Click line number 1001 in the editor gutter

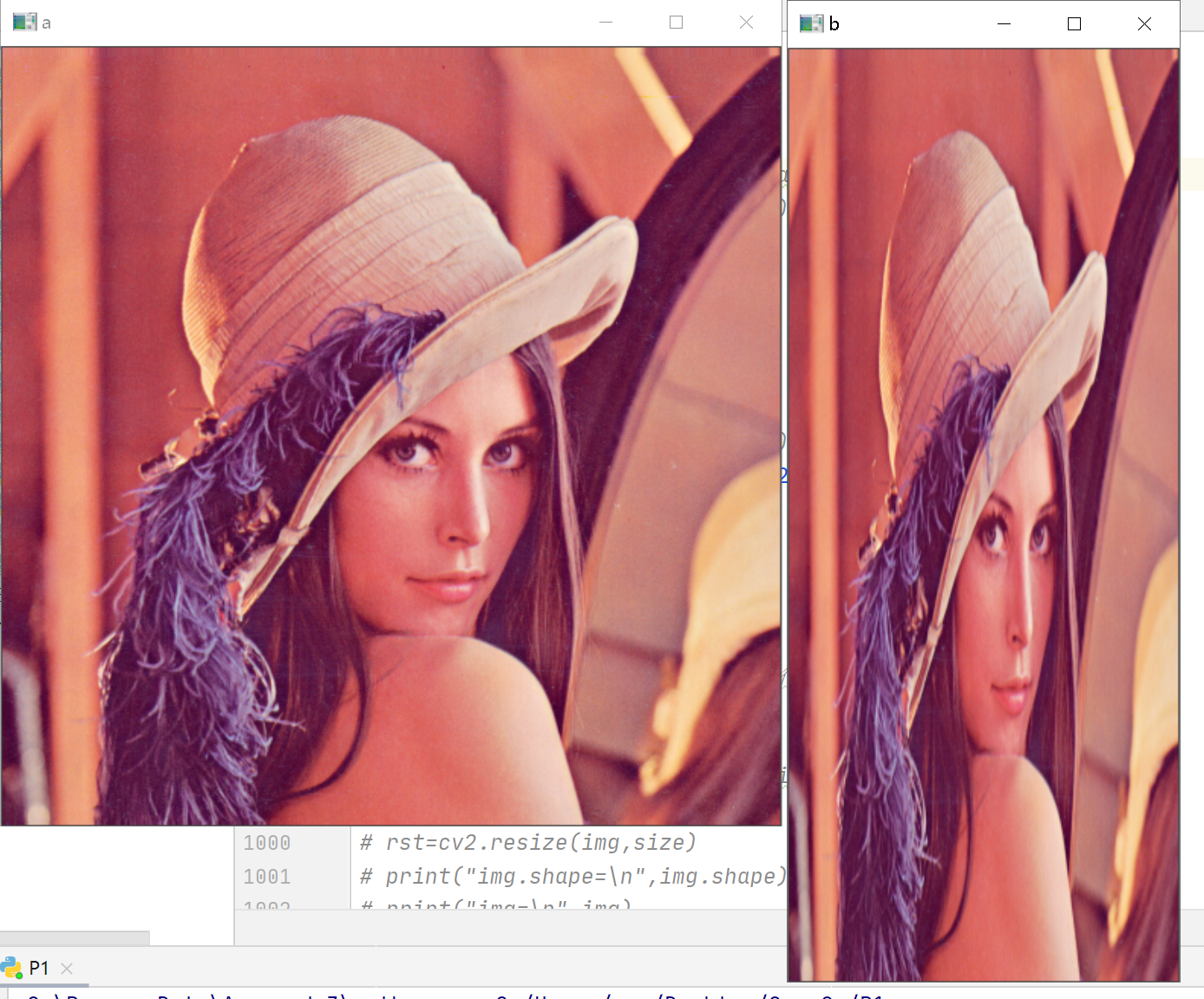pyautogui.click(x=266, y=877)
